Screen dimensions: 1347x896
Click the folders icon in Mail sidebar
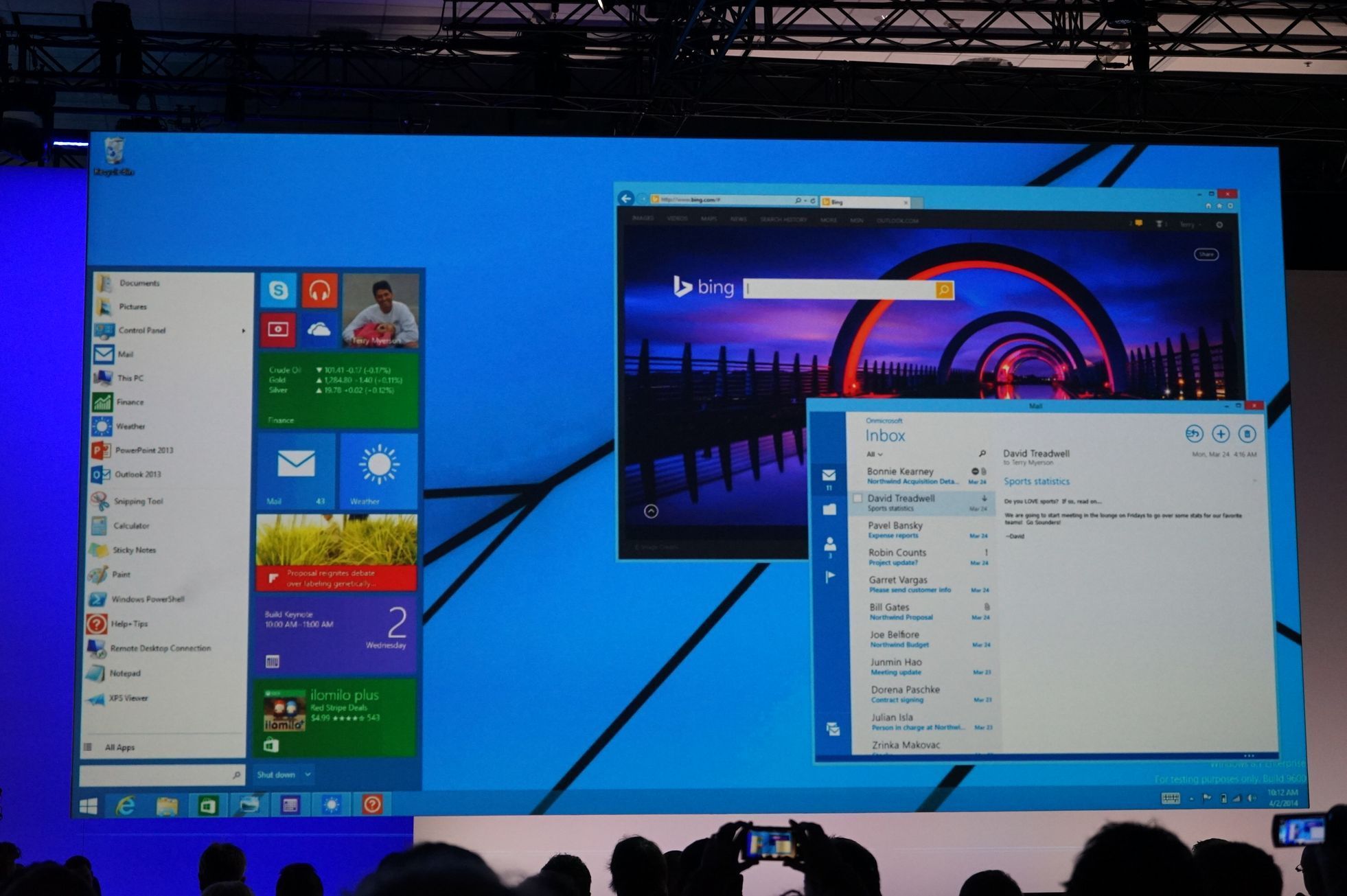click(x=829, y=509)
